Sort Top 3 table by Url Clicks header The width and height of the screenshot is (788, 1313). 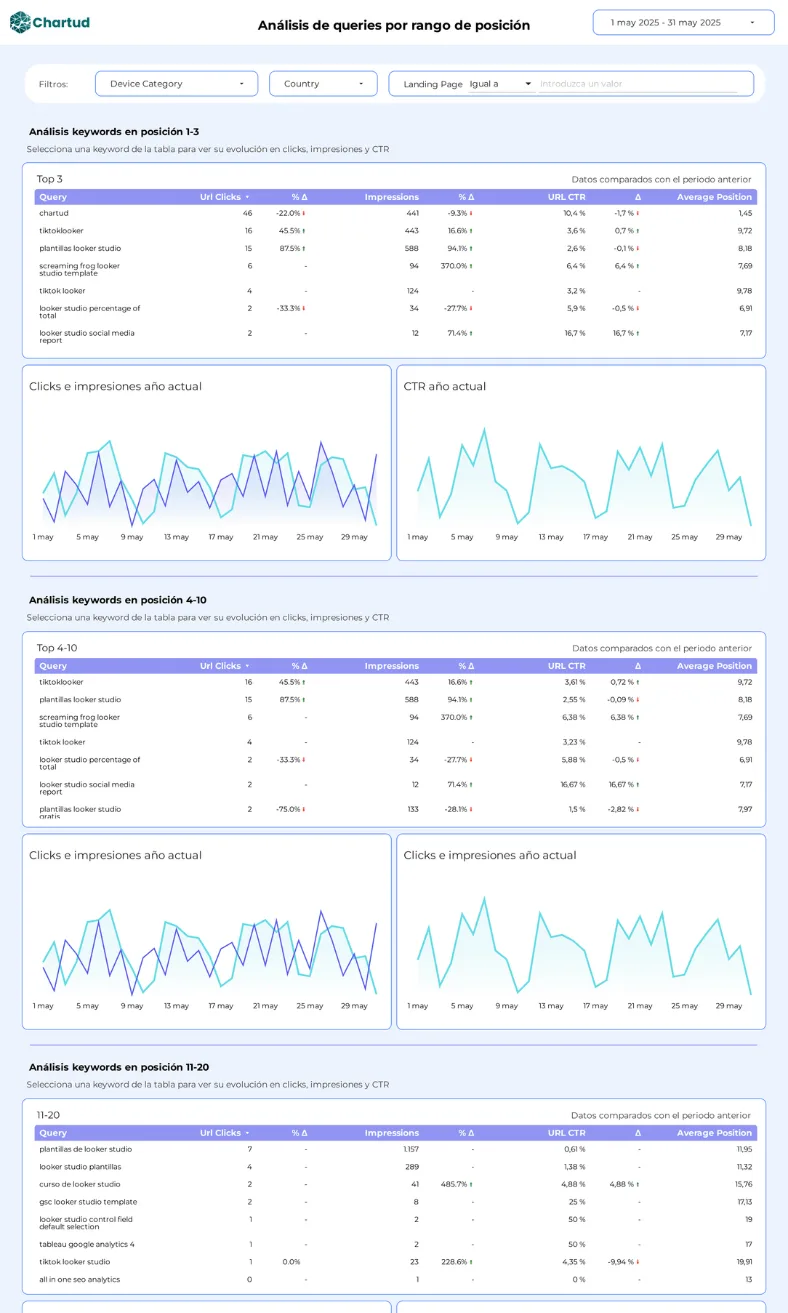point(220,197)
